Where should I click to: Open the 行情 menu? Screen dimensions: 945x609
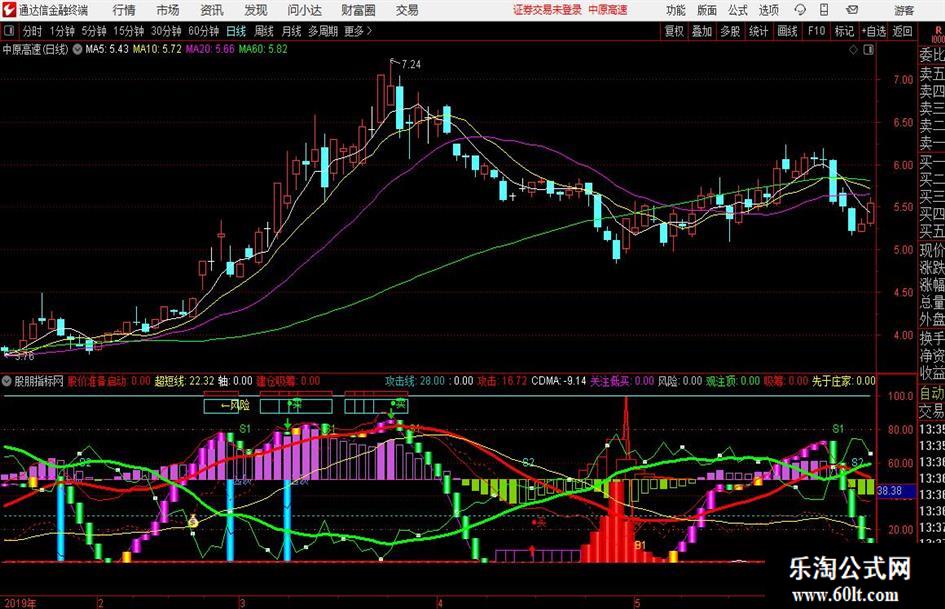(124, 10)
